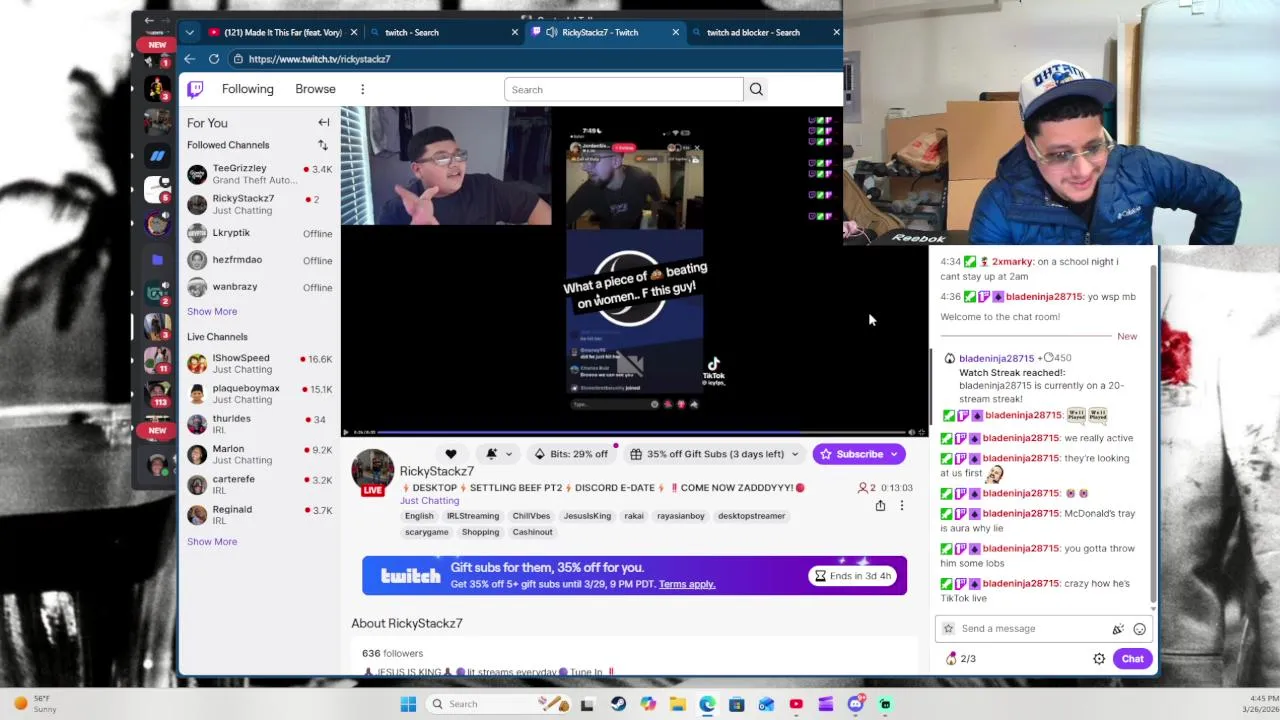Open IShowSpeed live channel

click(x=260, y=364)
